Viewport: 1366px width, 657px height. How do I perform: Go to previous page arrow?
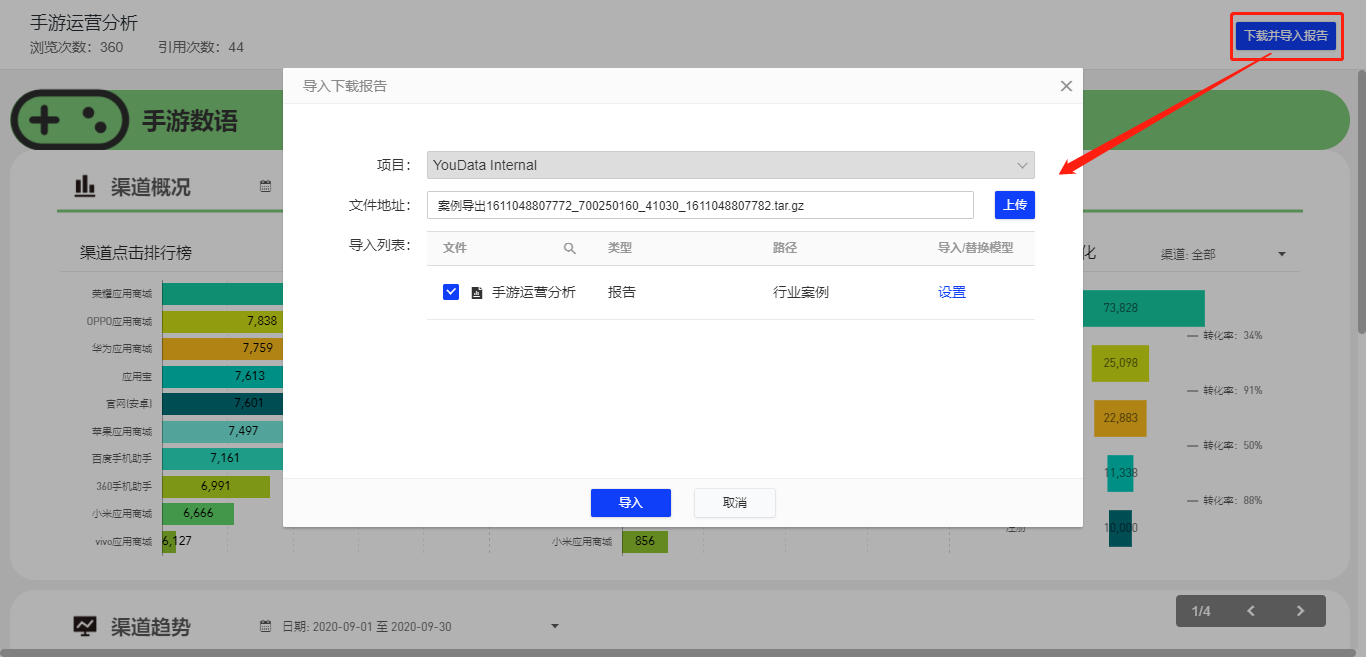coord(1250,611)
